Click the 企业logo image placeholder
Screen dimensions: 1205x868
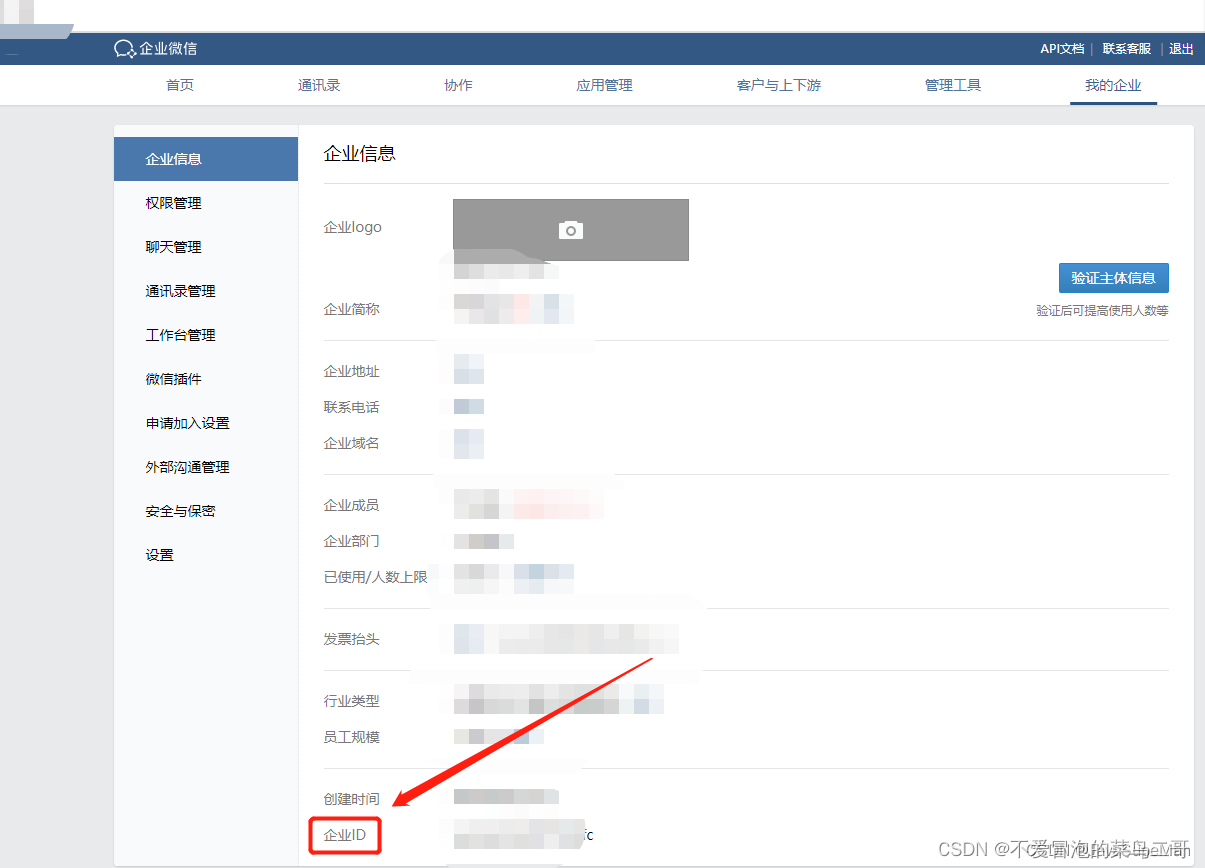pos(571,230)
